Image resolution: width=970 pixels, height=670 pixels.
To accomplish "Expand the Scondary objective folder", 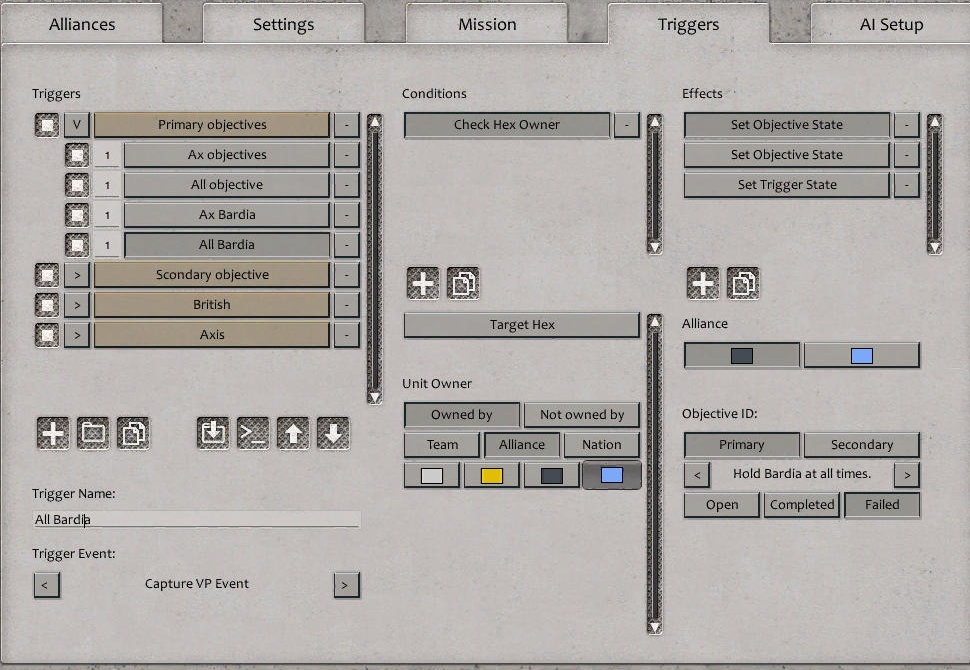I will (x=77, y=275).
